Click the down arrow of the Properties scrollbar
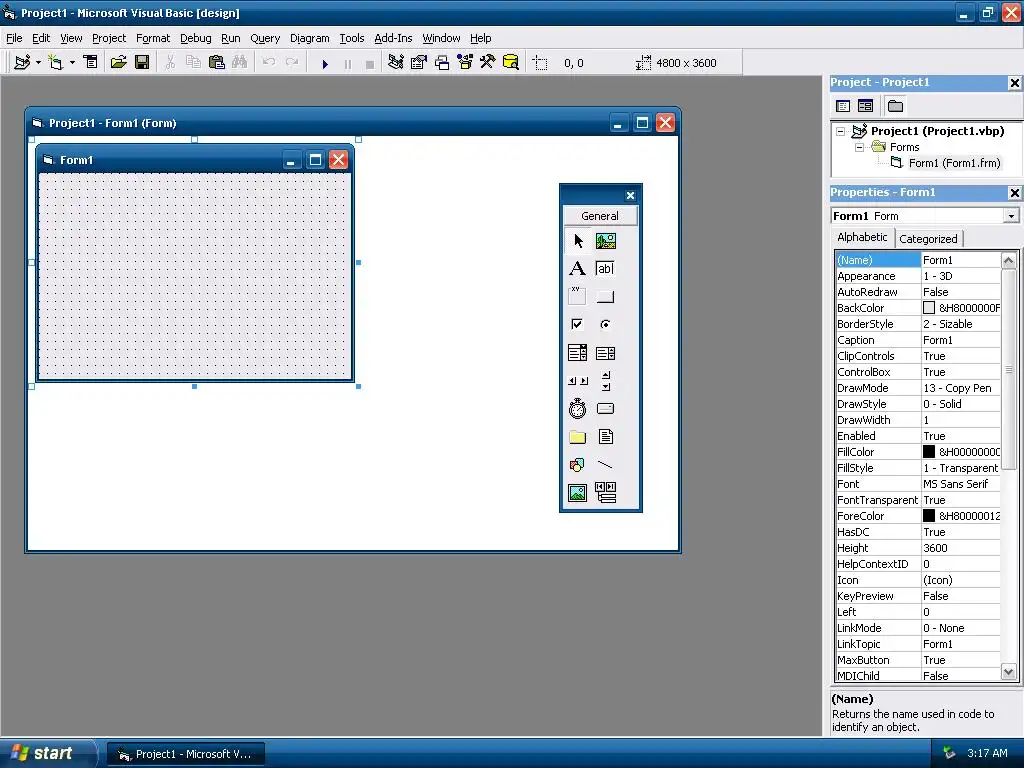Viewport: 1024px width, 768px height. (x=1008, y=671)
